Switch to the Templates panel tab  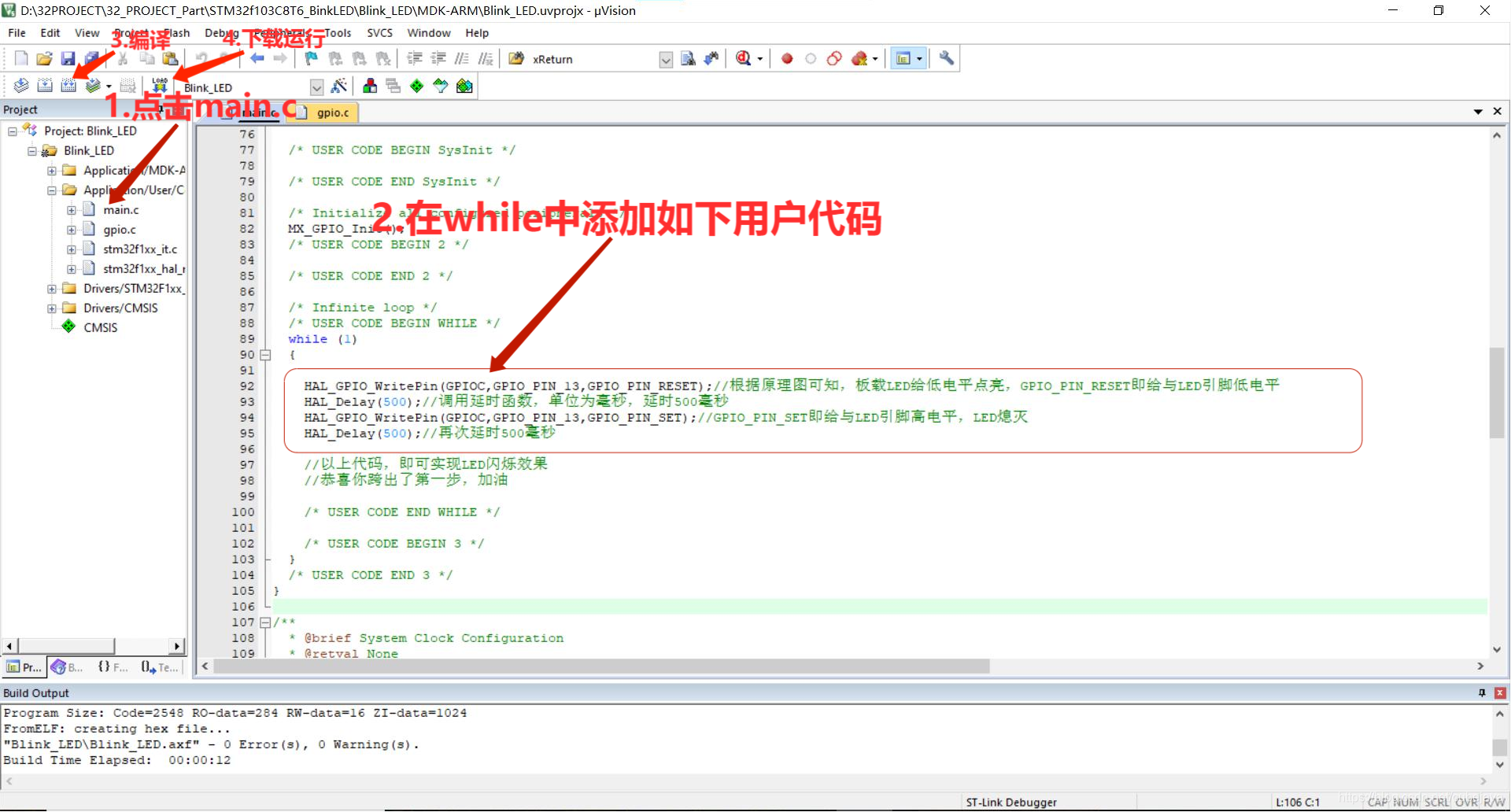tap(160, 667)
